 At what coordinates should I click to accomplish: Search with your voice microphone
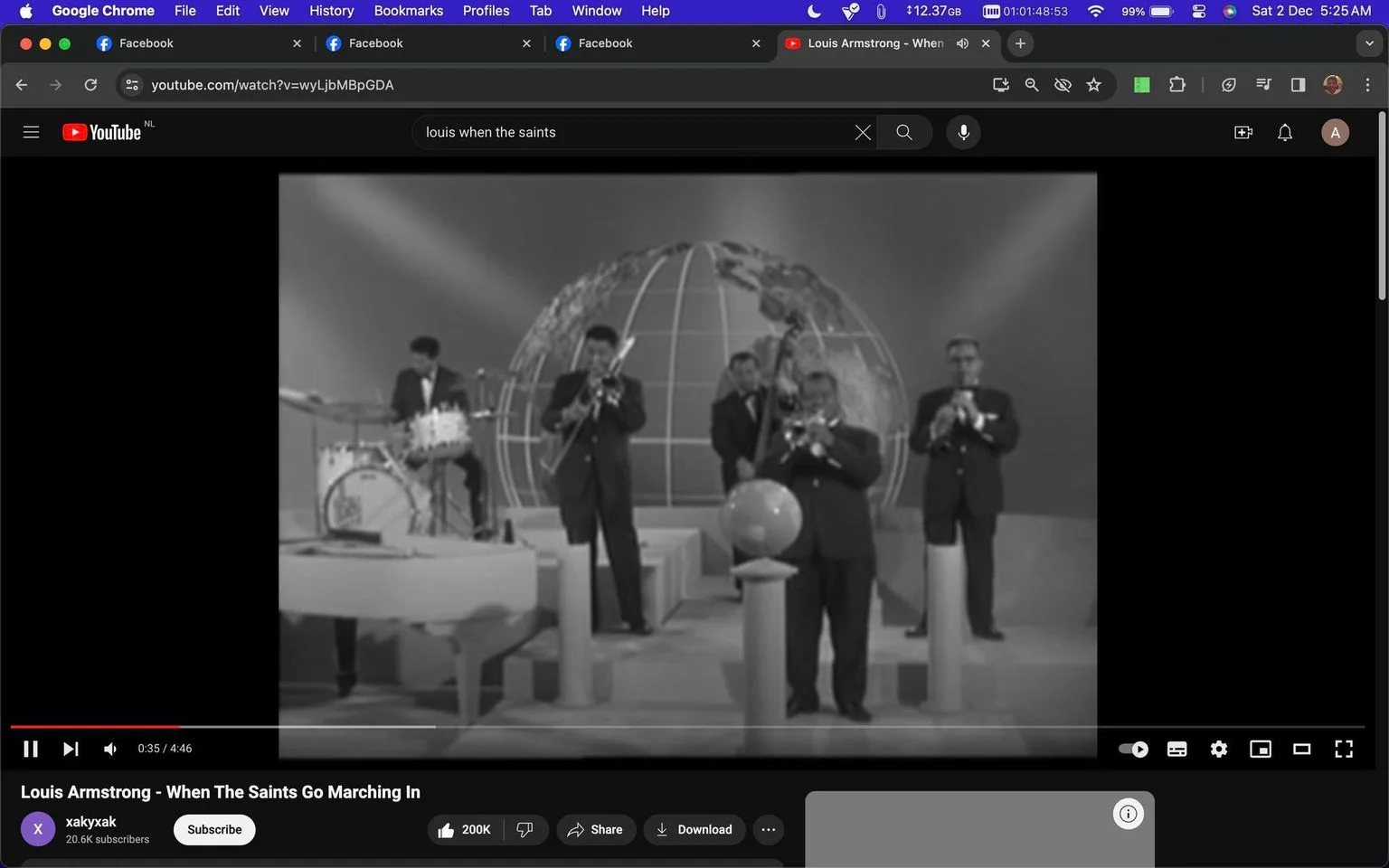pyautogui.click(x=963, y=132)
